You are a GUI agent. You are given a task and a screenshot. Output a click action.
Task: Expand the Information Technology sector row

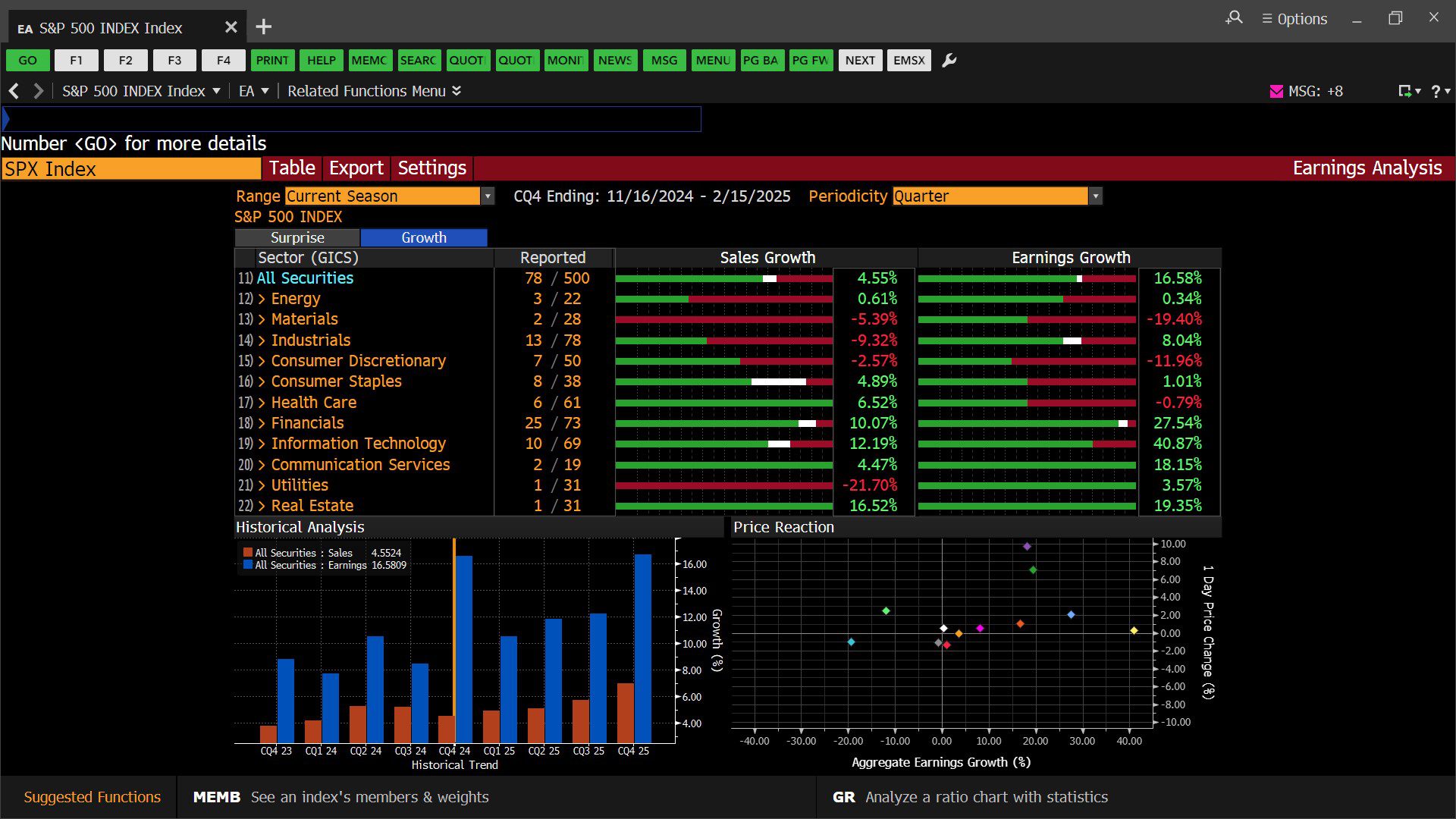[x=262, y=444]
